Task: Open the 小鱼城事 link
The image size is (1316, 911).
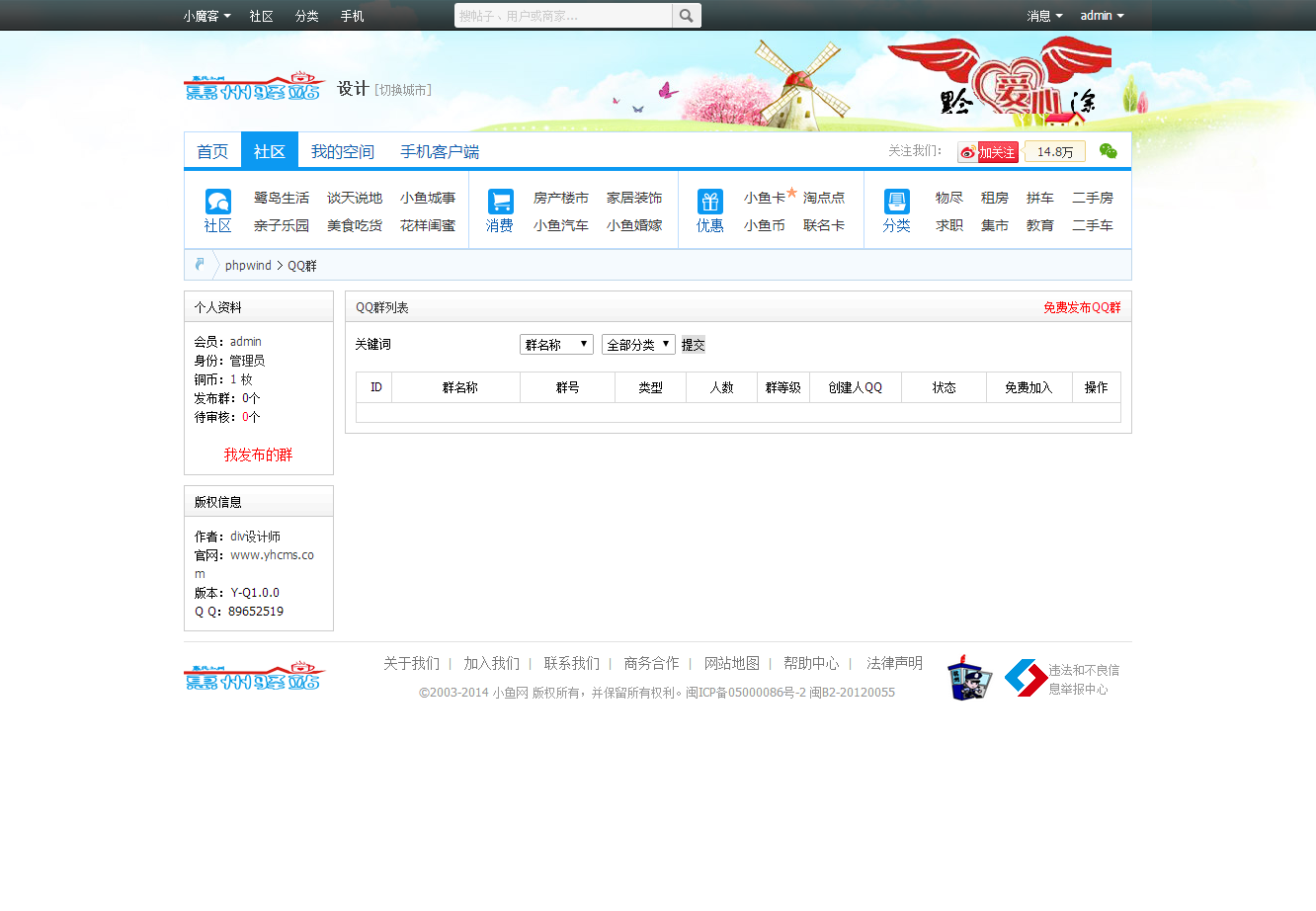Action: (428, 198)
